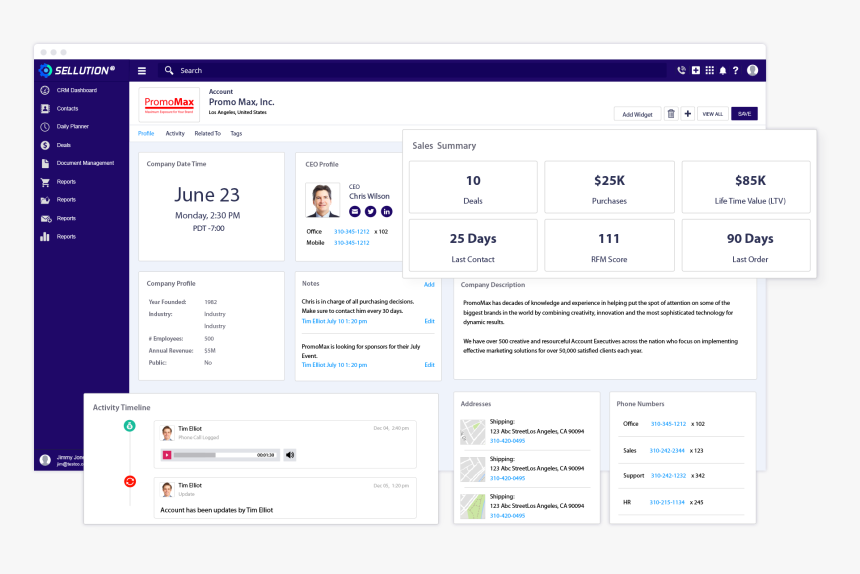Click Jimmy Jones avatar at sidebar bottom

46,460
